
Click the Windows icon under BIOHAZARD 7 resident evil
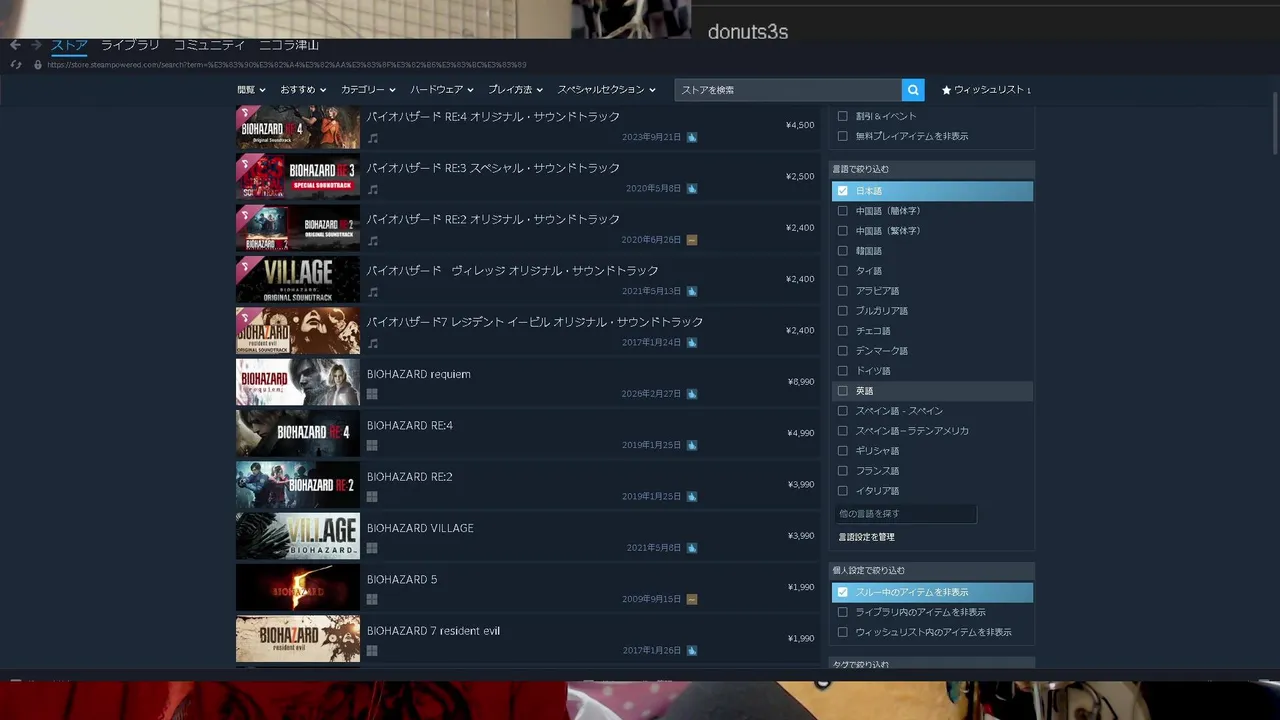372,651
